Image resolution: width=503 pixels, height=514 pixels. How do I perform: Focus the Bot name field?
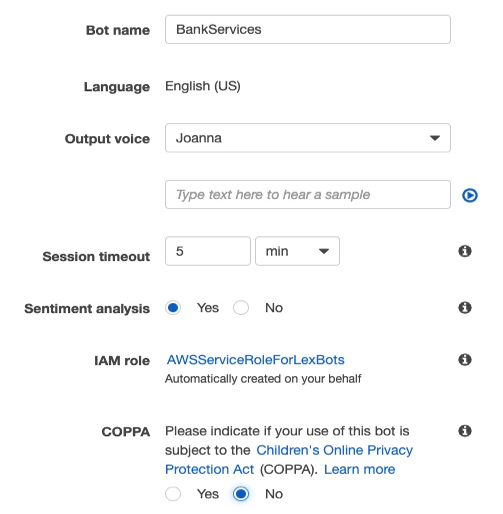point(308,29)
